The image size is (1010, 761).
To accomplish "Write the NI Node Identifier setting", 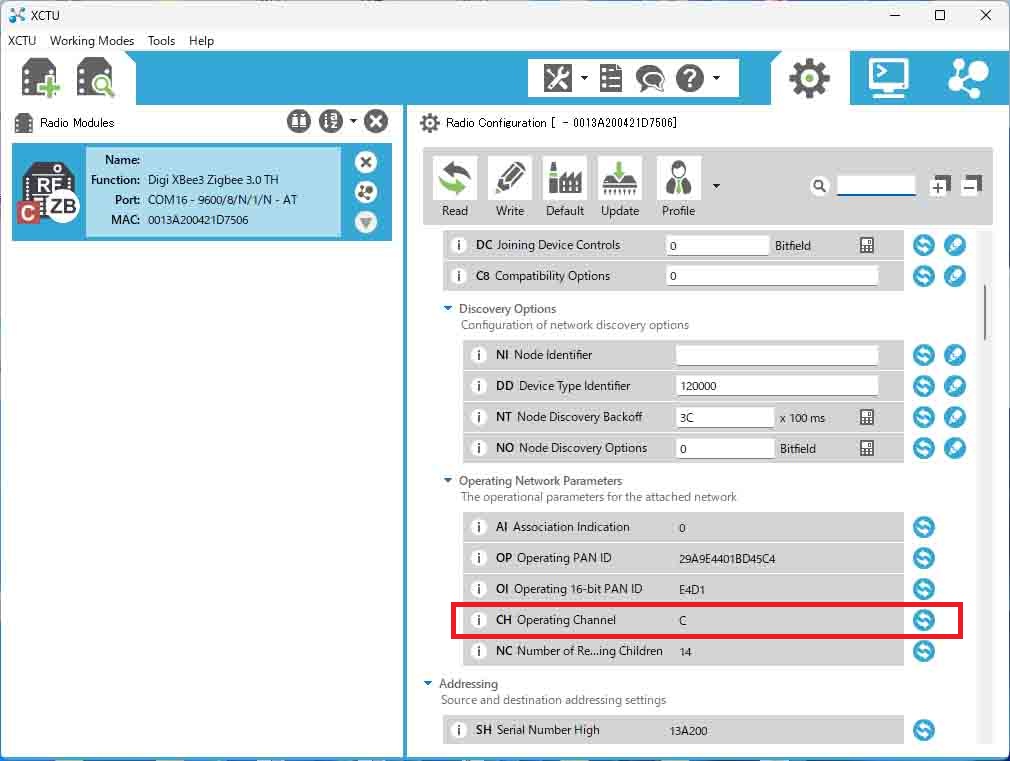I will click(955, 355).
